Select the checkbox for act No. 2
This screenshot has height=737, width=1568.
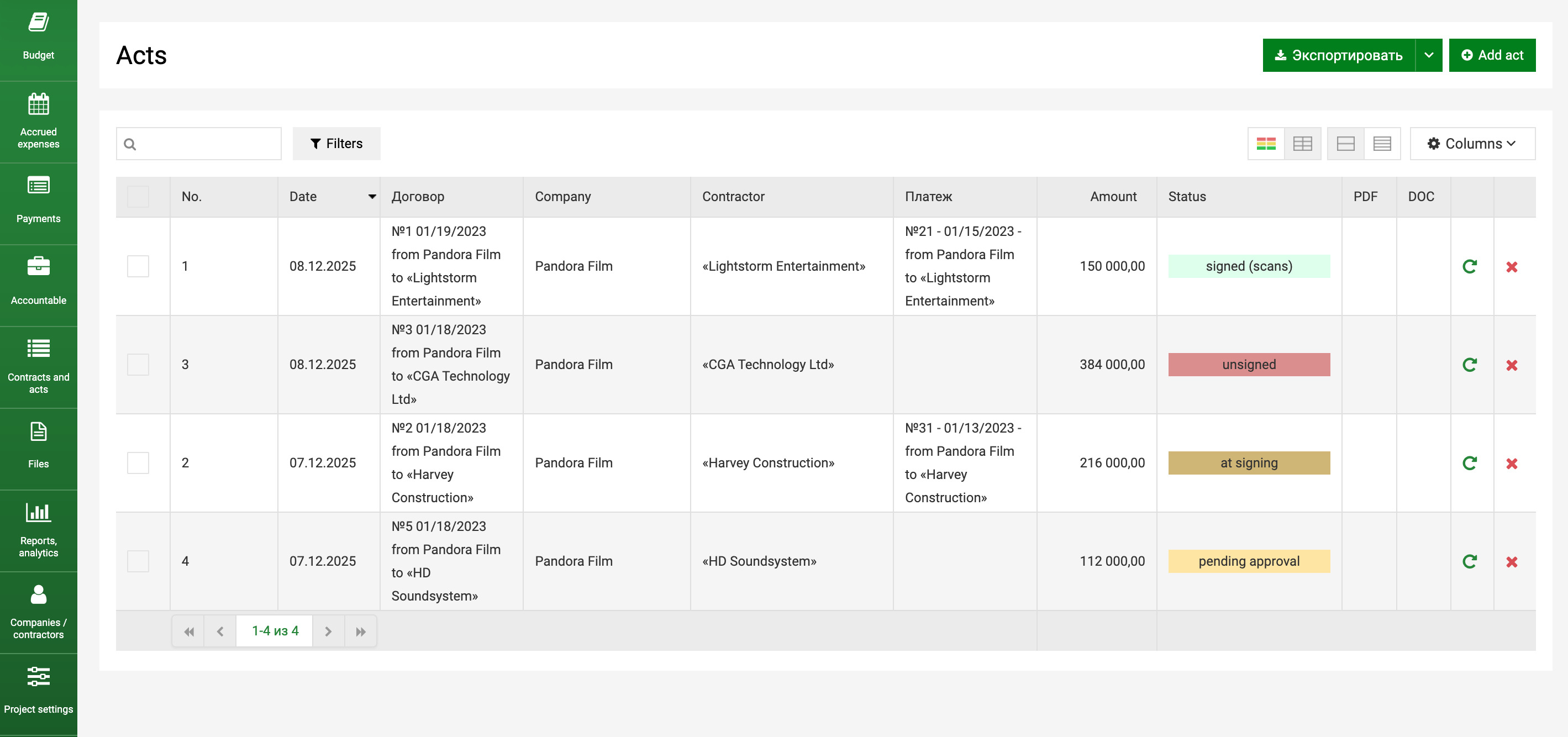138,463
